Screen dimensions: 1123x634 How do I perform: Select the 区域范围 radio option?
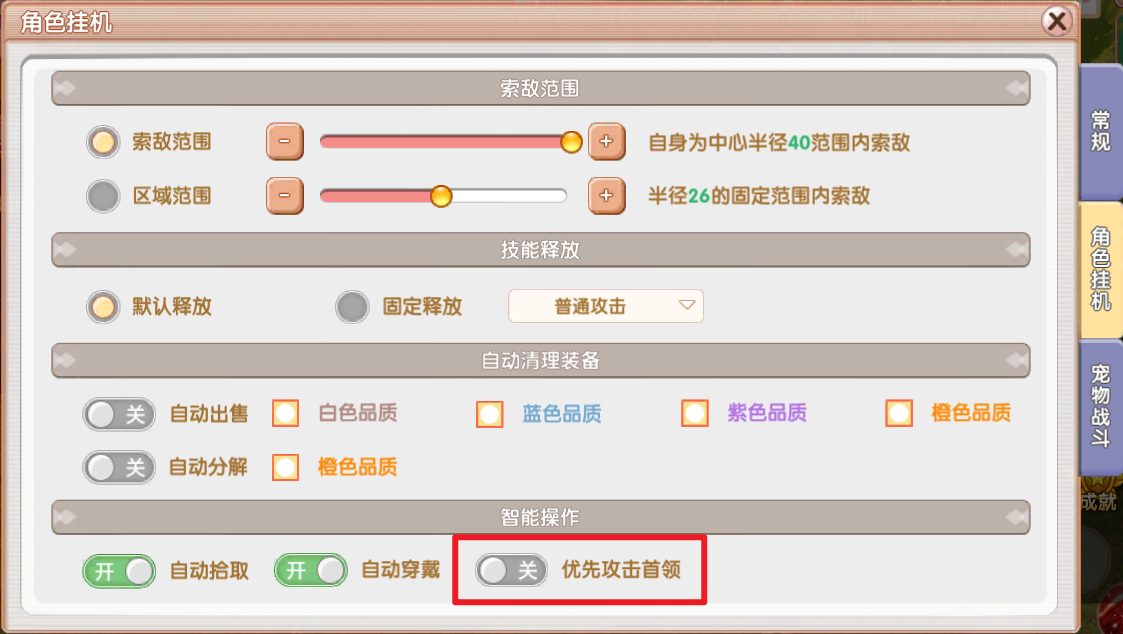[x=103, y=196]
